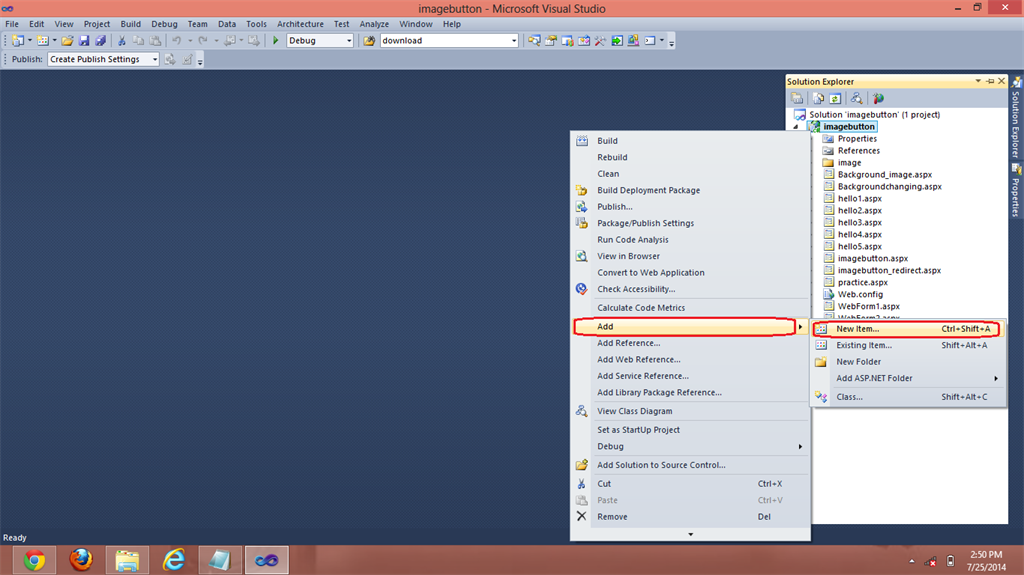
Task: Select hello1.aspx in Solution Explorer
Action: click(859, 199)
